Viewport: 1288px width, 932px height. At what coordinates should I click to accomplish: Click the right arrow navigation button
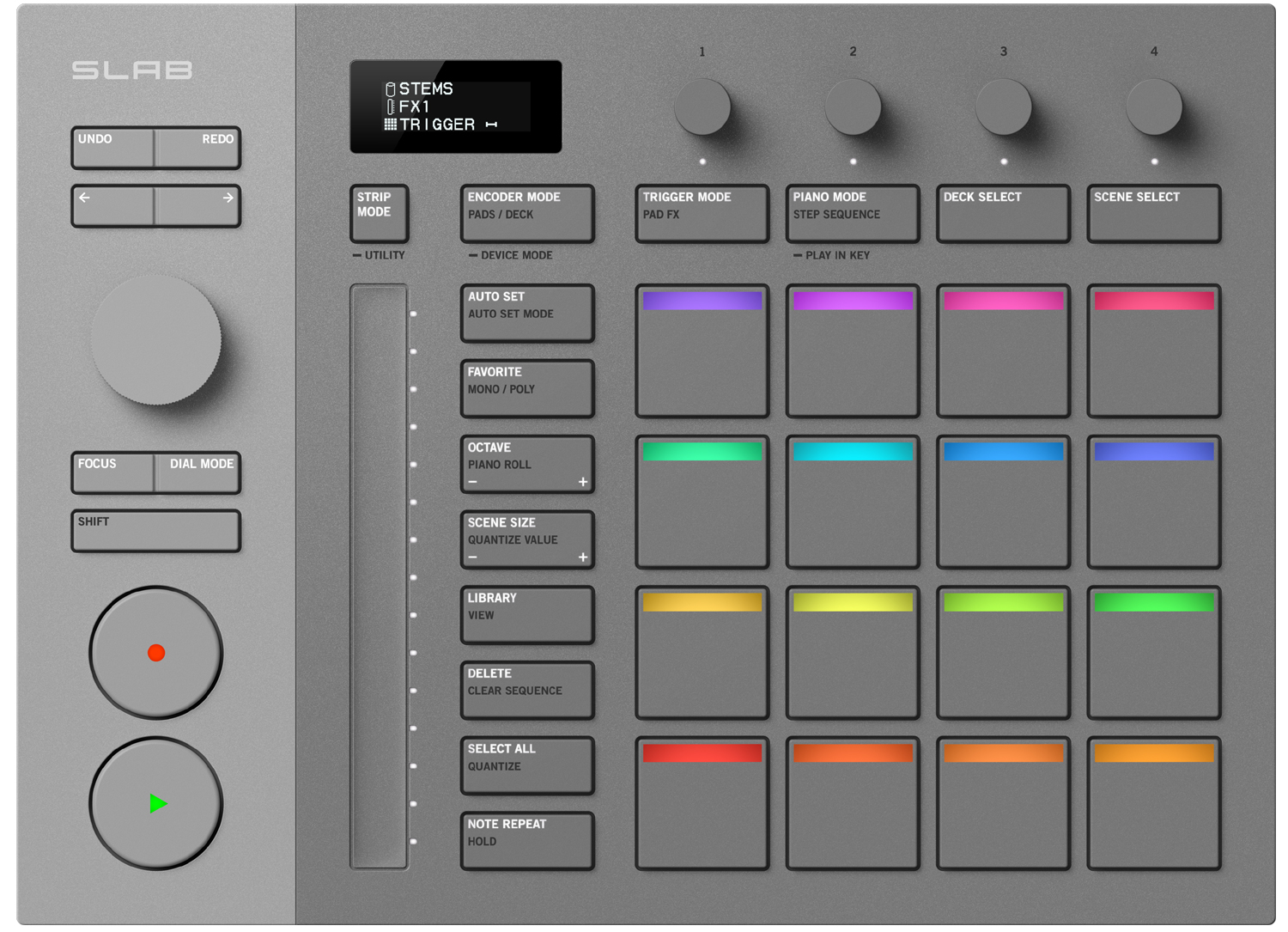tap(198, 206)
